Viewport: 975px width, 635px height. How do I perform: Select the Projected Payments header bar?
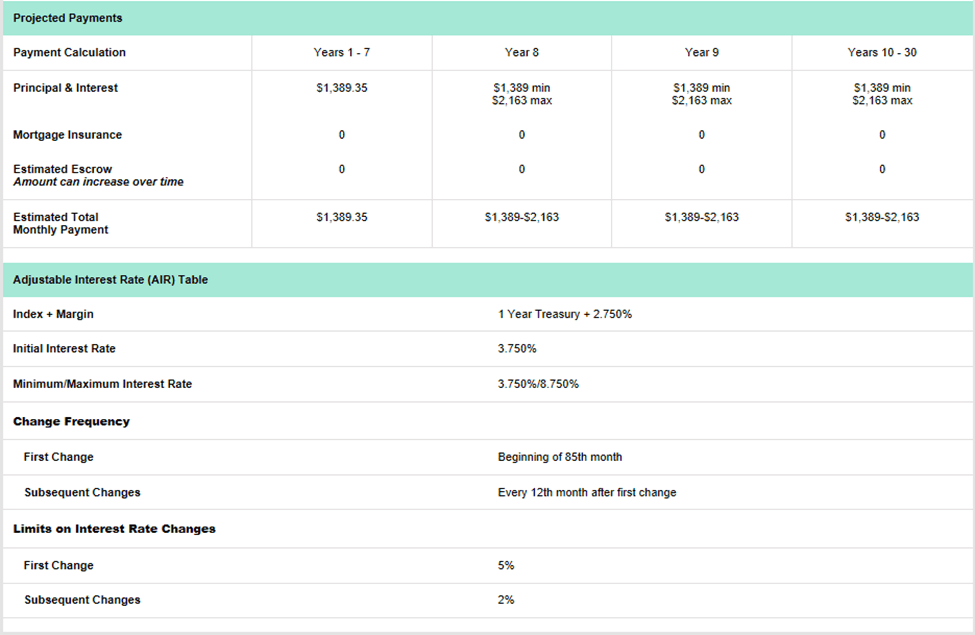pos(67,17)
